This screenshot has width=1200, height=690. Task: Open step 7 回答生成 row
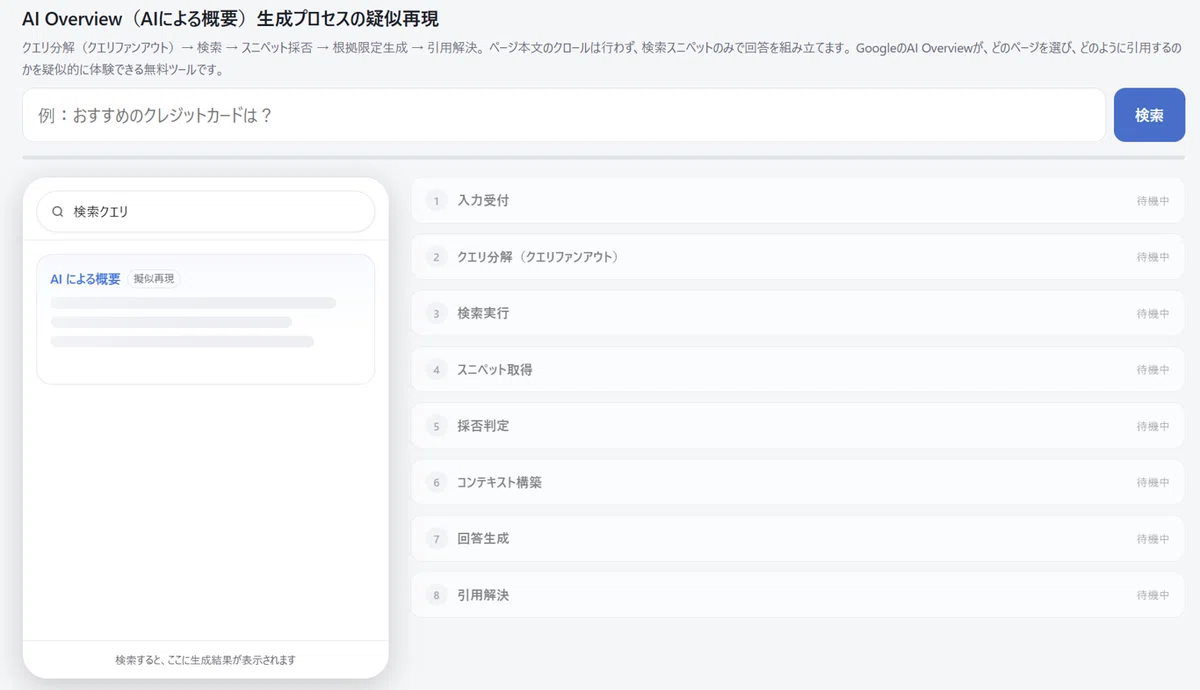(x=798, y=539)
